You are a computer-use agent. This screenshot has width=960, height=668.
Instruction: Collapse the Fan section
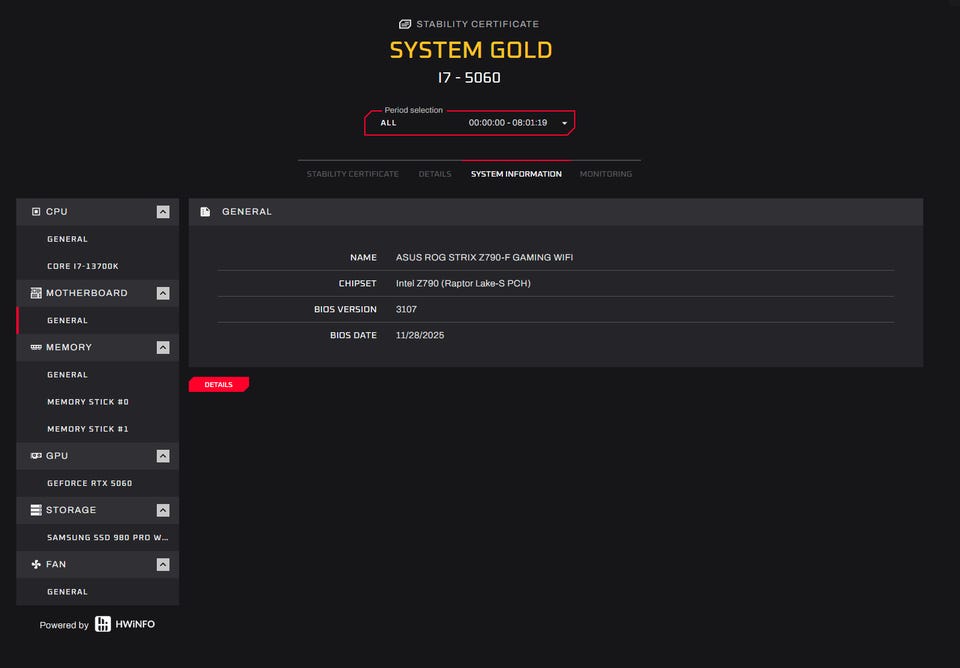(163, 565)
